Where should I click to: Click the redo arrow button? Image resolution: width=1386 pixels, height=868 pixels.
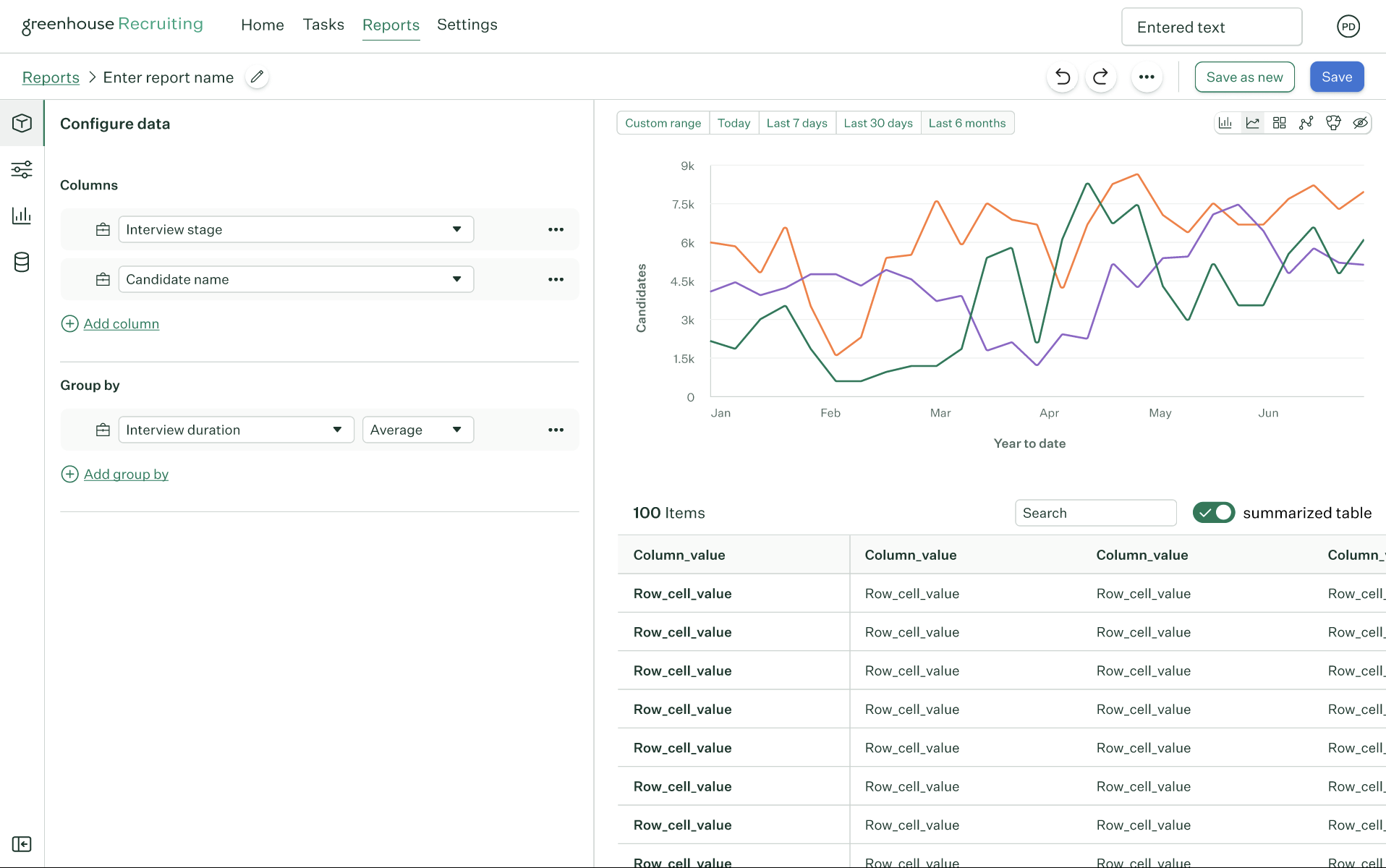tap(1101, 77)
